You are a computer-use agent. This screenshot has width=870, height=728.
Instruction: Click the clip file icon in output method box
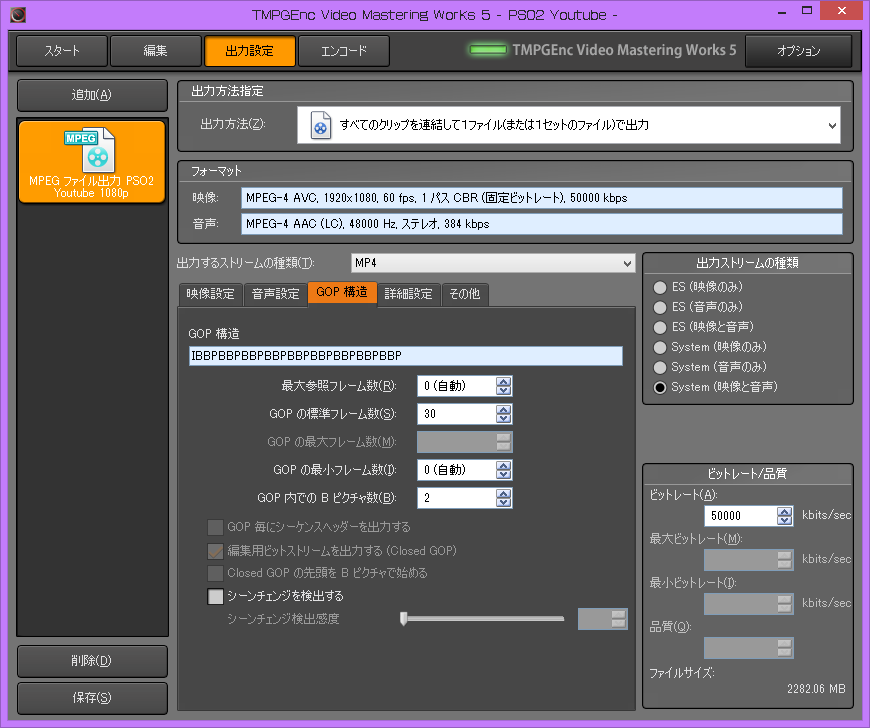click(x=321, y=125)
